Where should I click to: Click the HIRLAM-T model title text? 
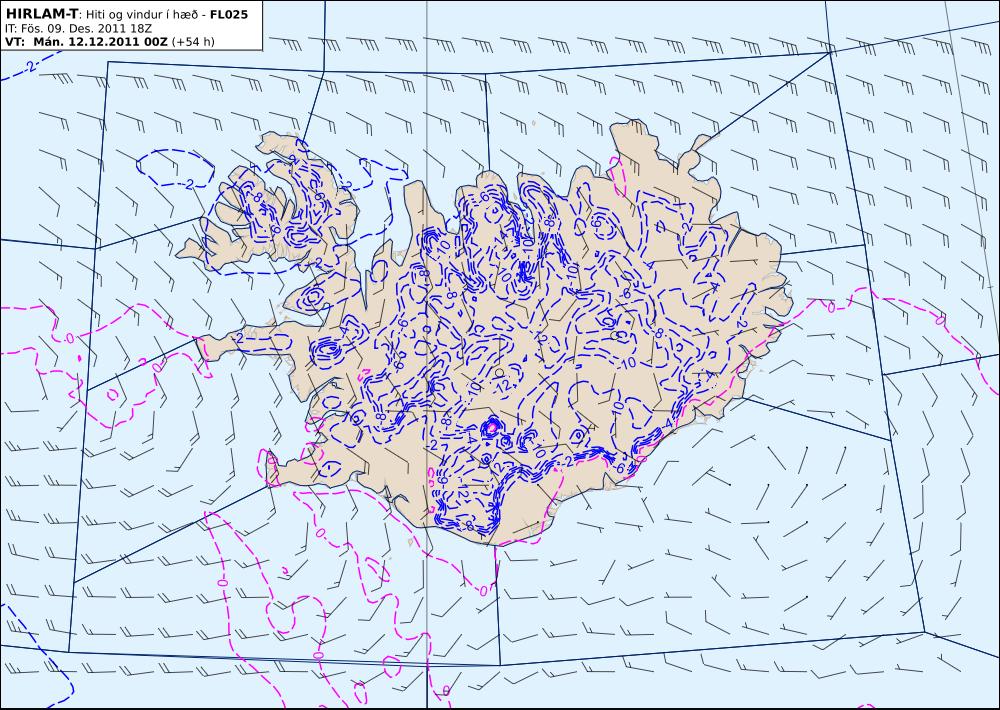click(x=41, y=14)
